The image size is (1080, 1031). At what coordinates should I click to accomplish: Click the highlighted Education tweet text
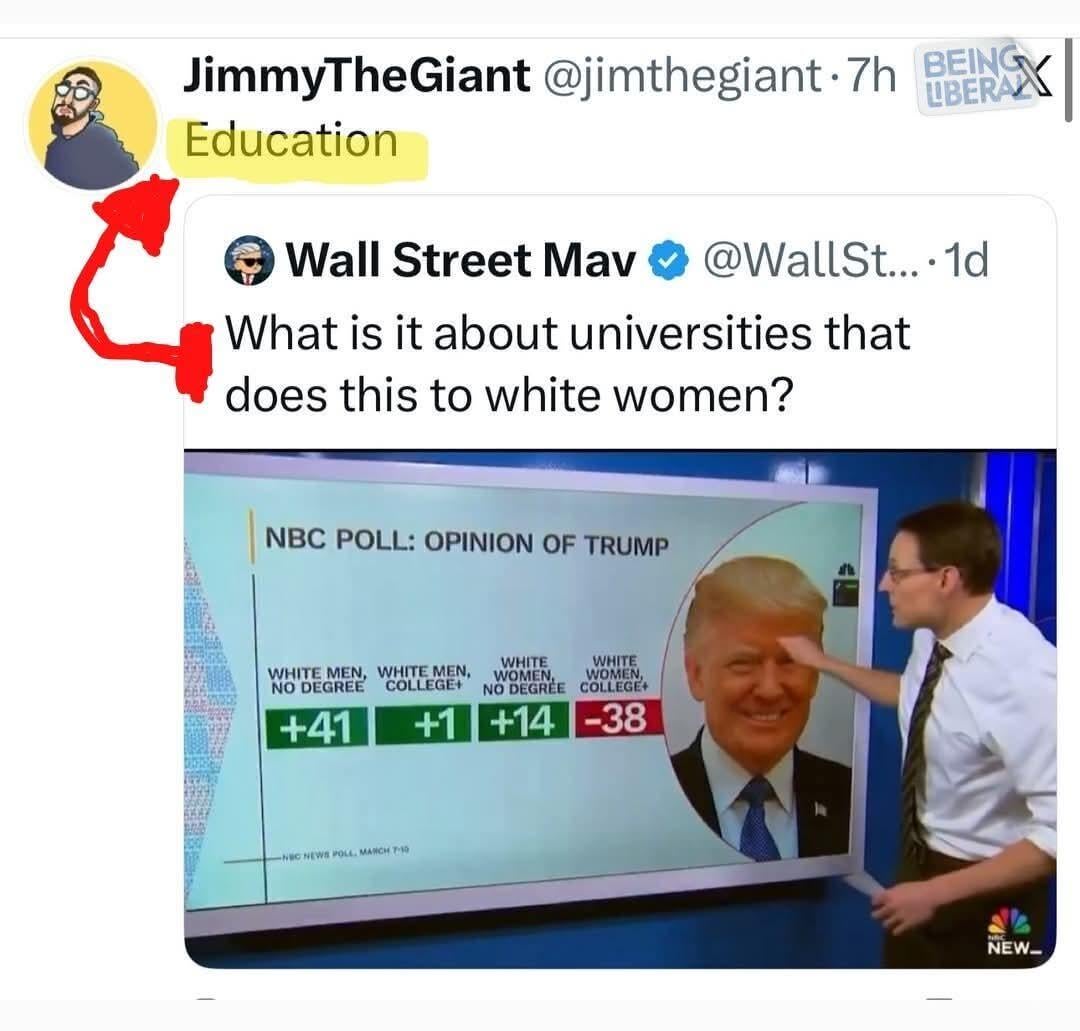point(291,142)
